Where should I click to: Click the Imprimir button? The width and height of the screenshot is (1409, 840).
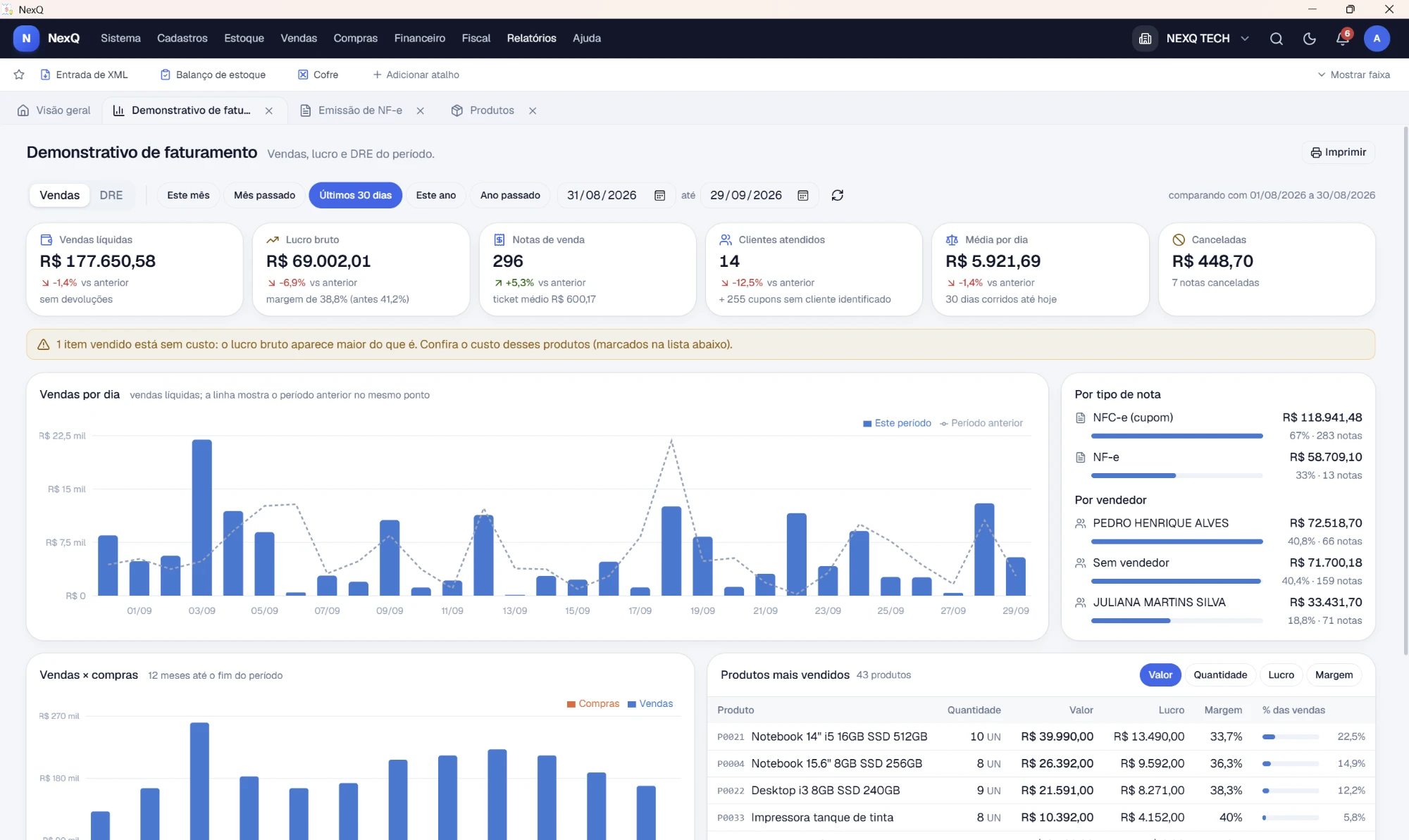(1338, 152)
